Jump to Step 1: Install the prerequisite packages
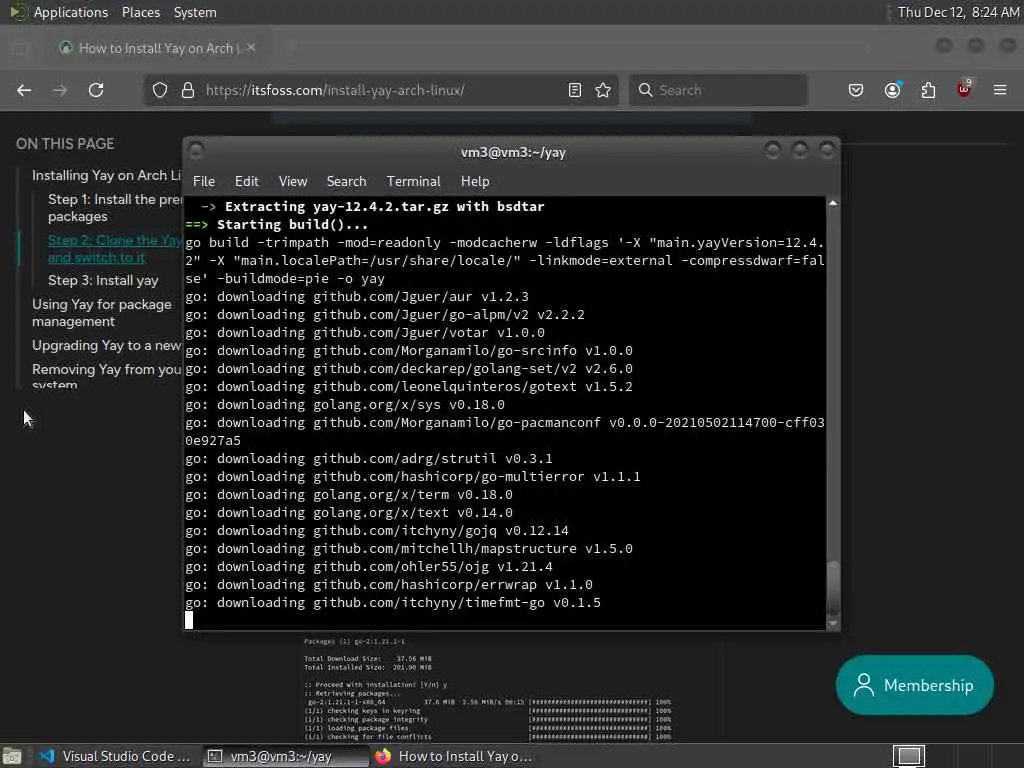Viewport: 1024px width, 768px height. pyautogui.click(x=115, y=208)
